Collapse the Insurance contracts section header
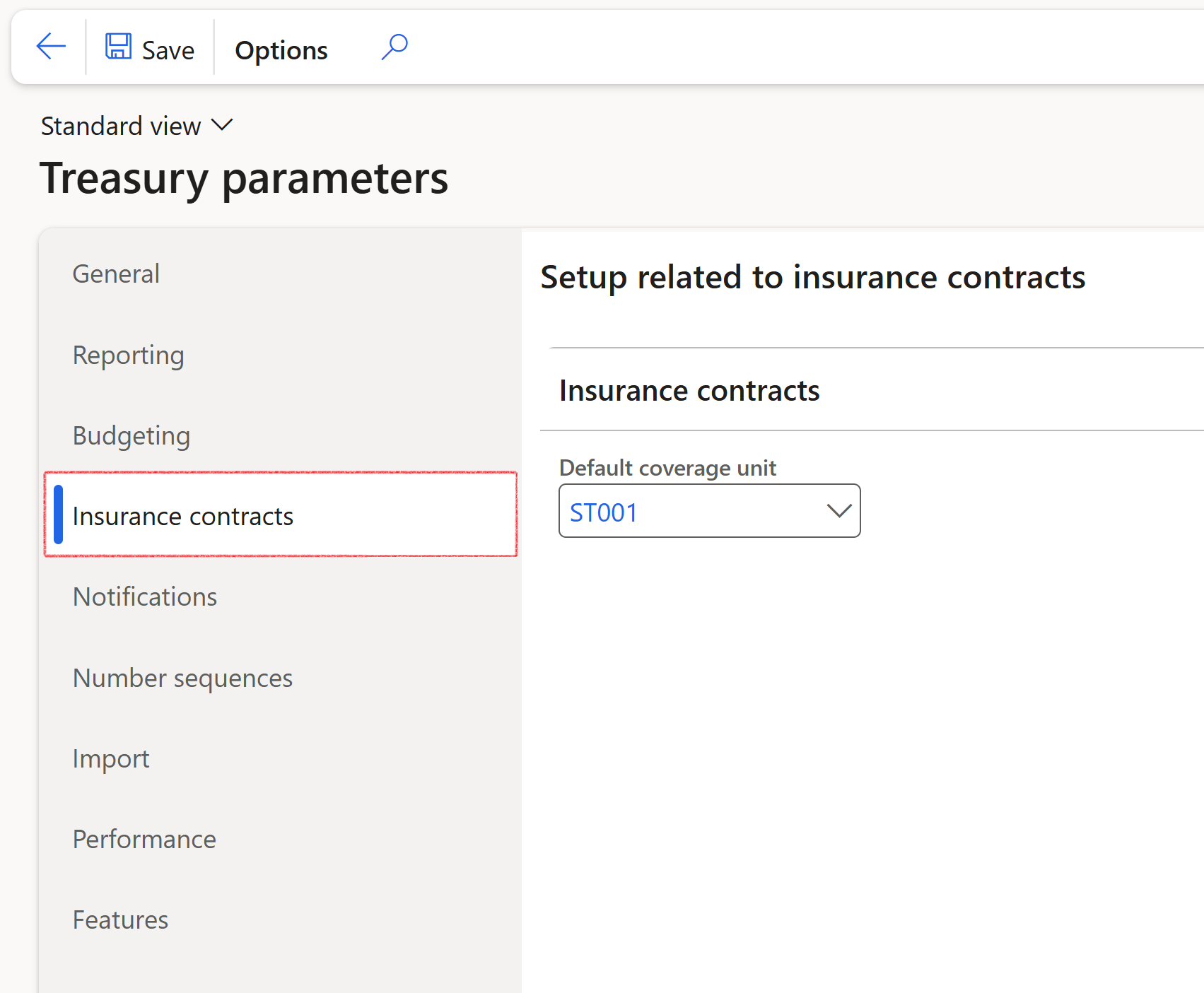The image size is (1204, 993). [x=689, y=390]
